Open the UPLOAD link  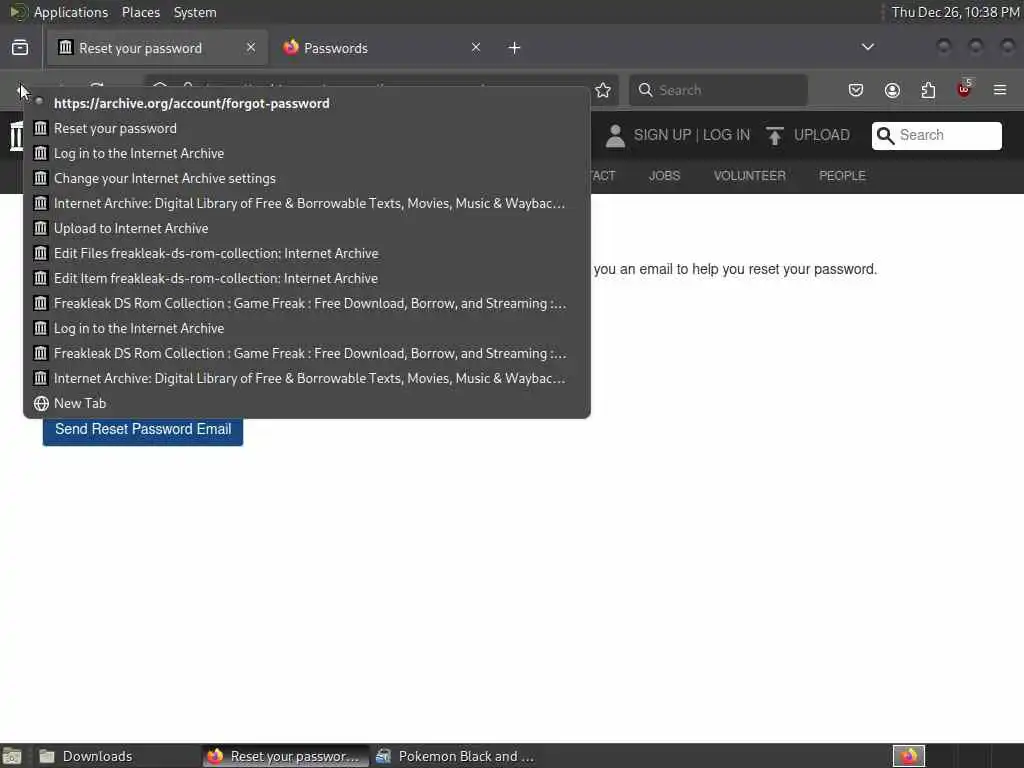click(x=822, y=135)
